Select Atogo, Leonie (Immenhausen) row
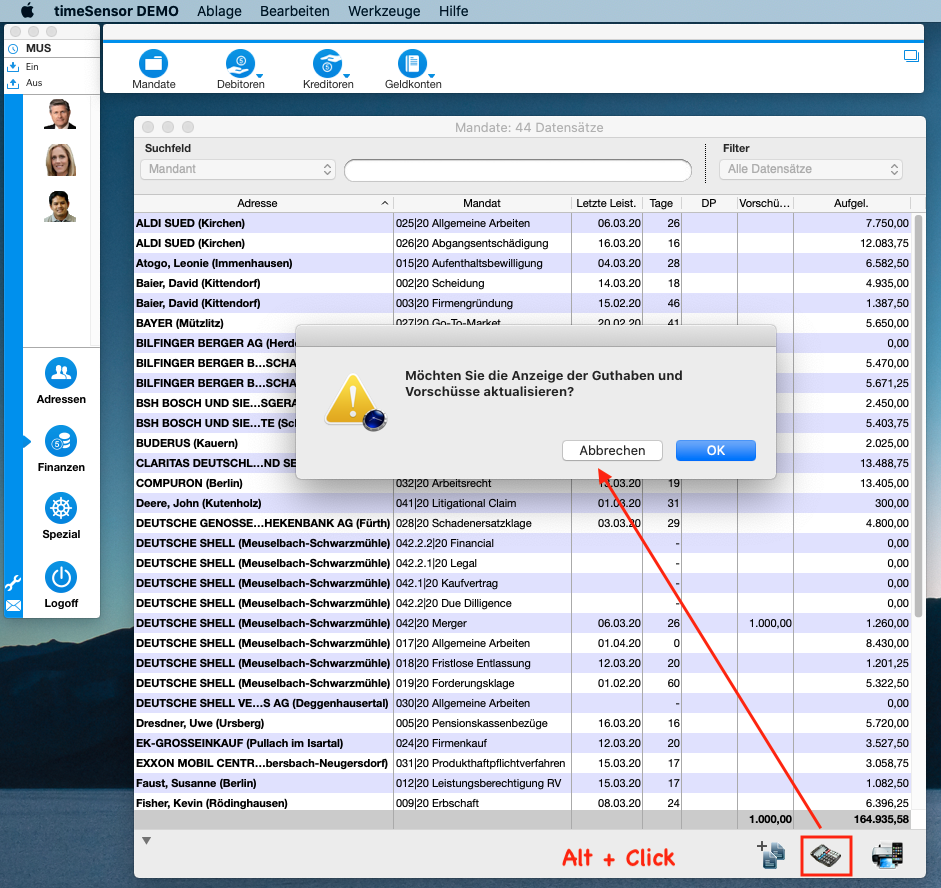Image resolution: width=941 pixels, height=888 pixels. pyautogui.click(x=523, y=263)
